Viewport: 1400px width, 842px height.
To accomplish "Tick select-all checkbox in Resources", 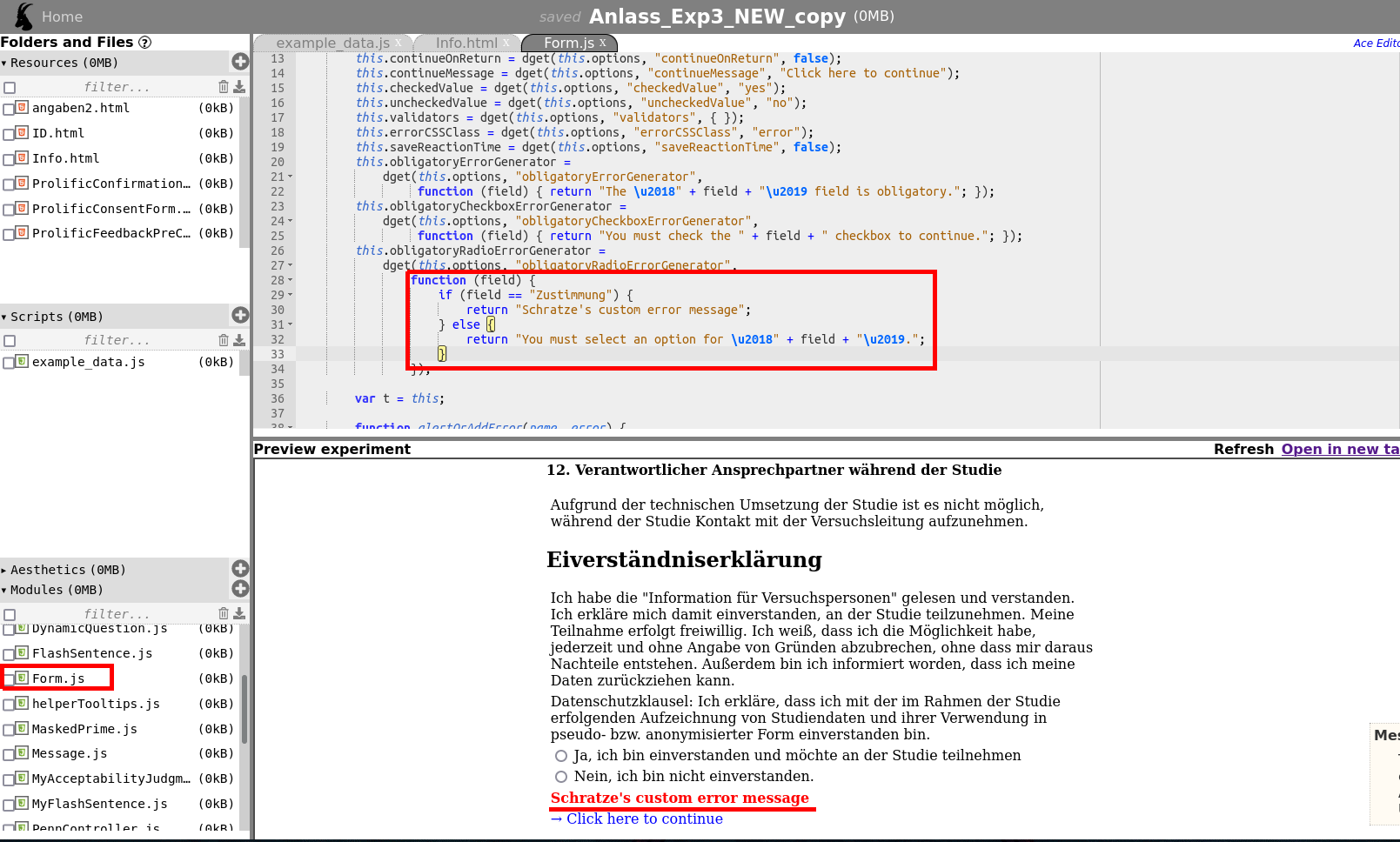I will 10,88.
